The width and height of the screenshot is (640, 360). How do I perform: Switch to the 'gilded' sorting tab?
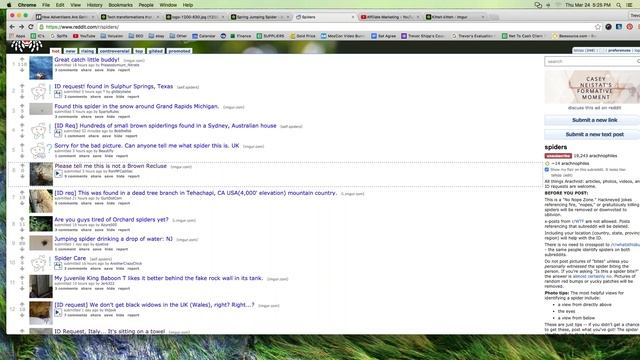[x=156, y=51]
